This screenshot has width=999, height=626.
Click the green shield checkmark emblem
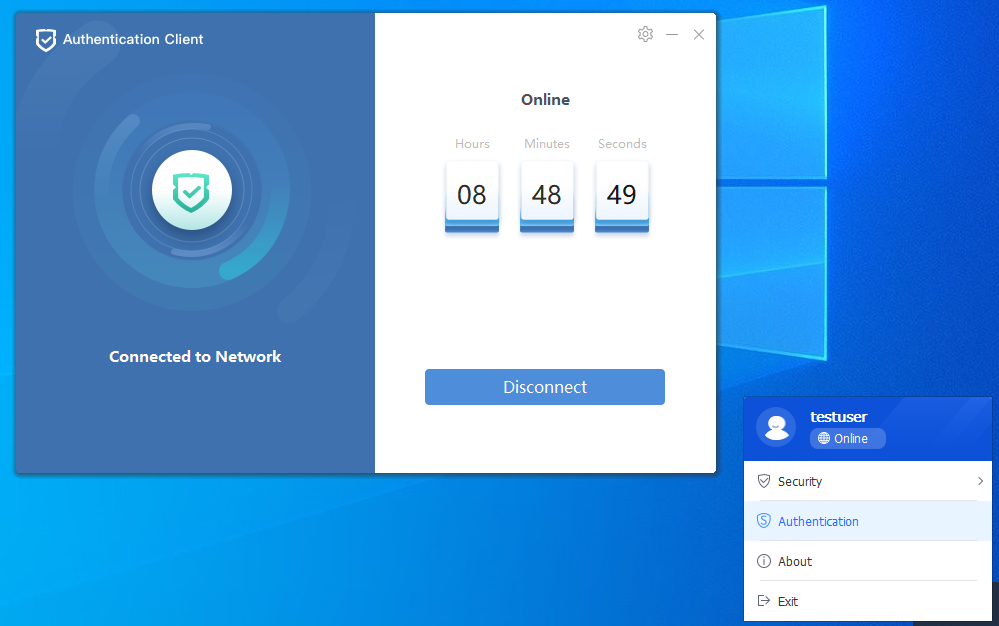coord(192,190)
